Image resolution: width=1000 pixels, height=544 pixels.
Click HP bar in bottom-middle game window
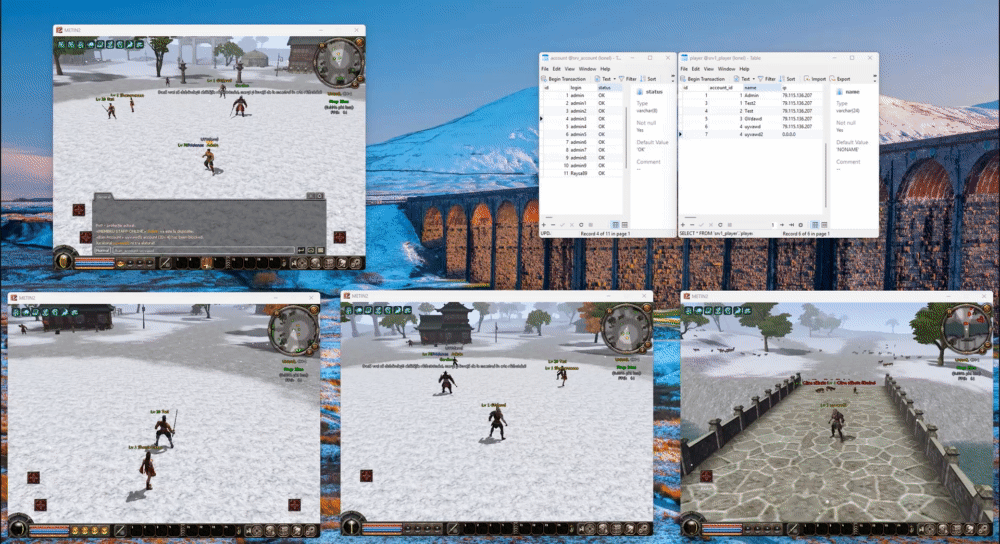[x=382, y=527]
